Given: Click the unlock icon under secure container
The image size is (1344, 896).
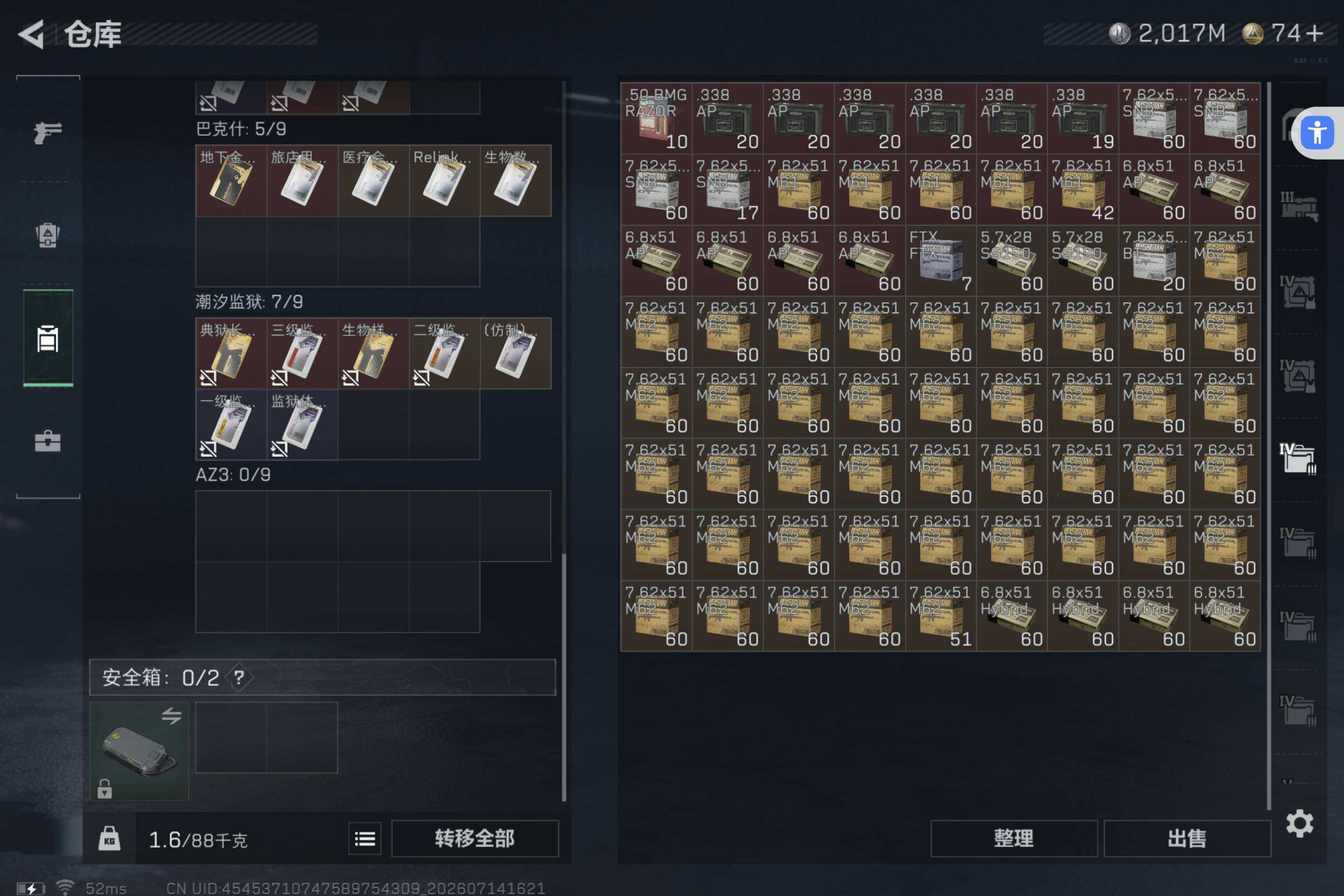Looking at the screenshot, I should click(104, 789).
